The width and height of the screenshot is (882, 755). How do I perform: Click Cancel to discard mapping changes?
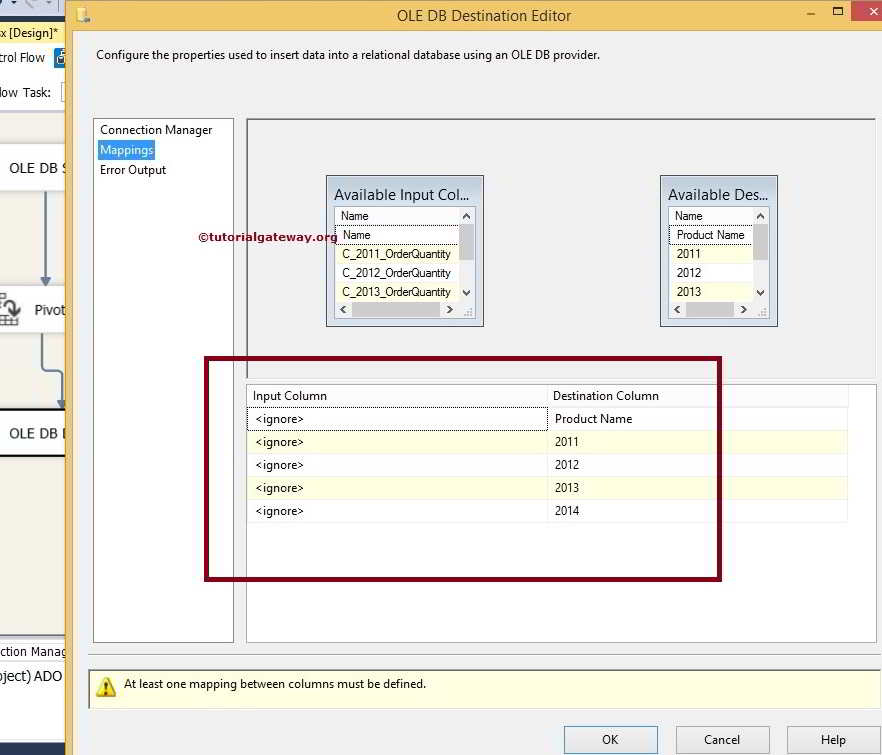tap(722, 740)
